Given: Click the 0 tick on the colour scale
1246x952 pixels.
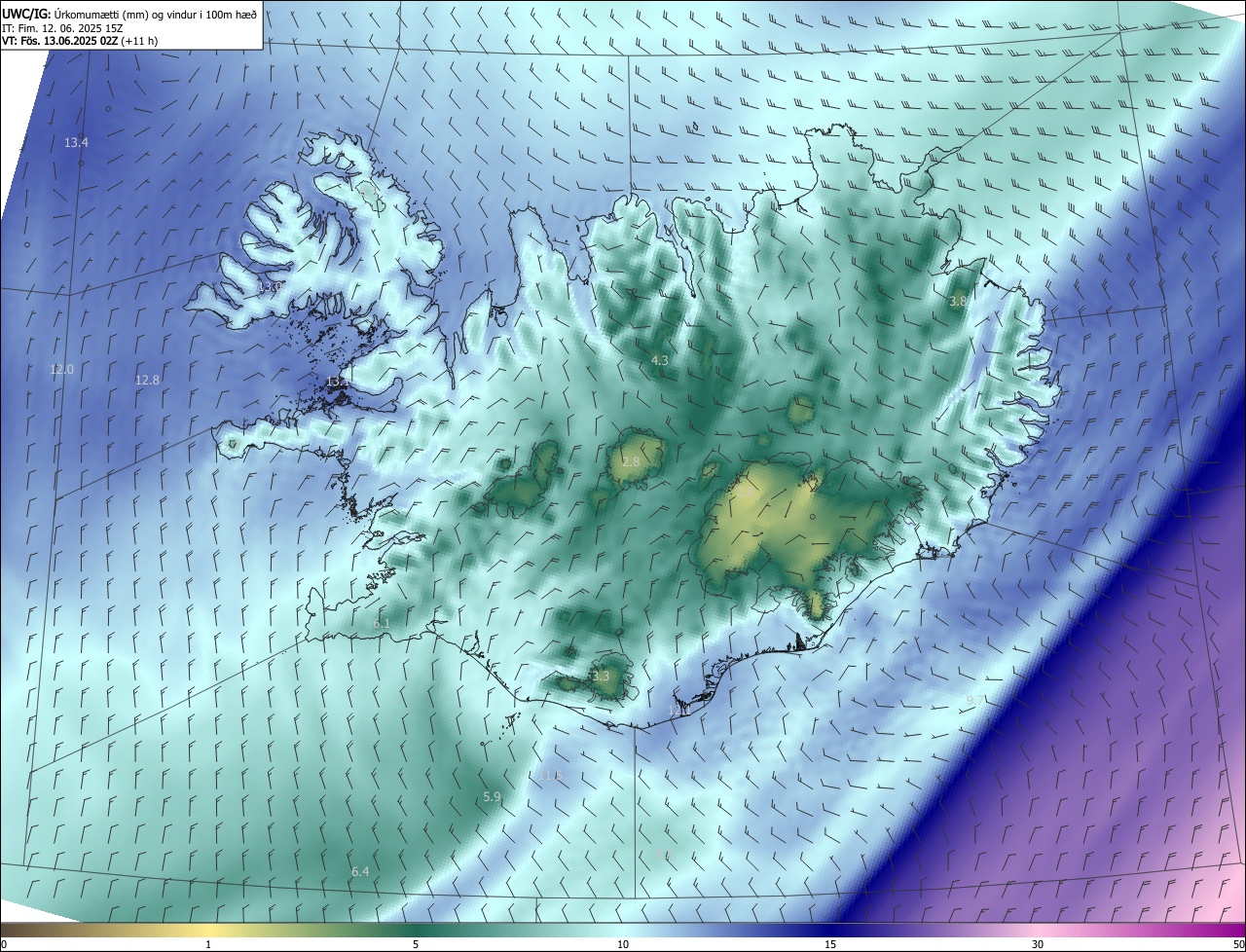Looking at the screenshot, I should click(x=4, y=944).
